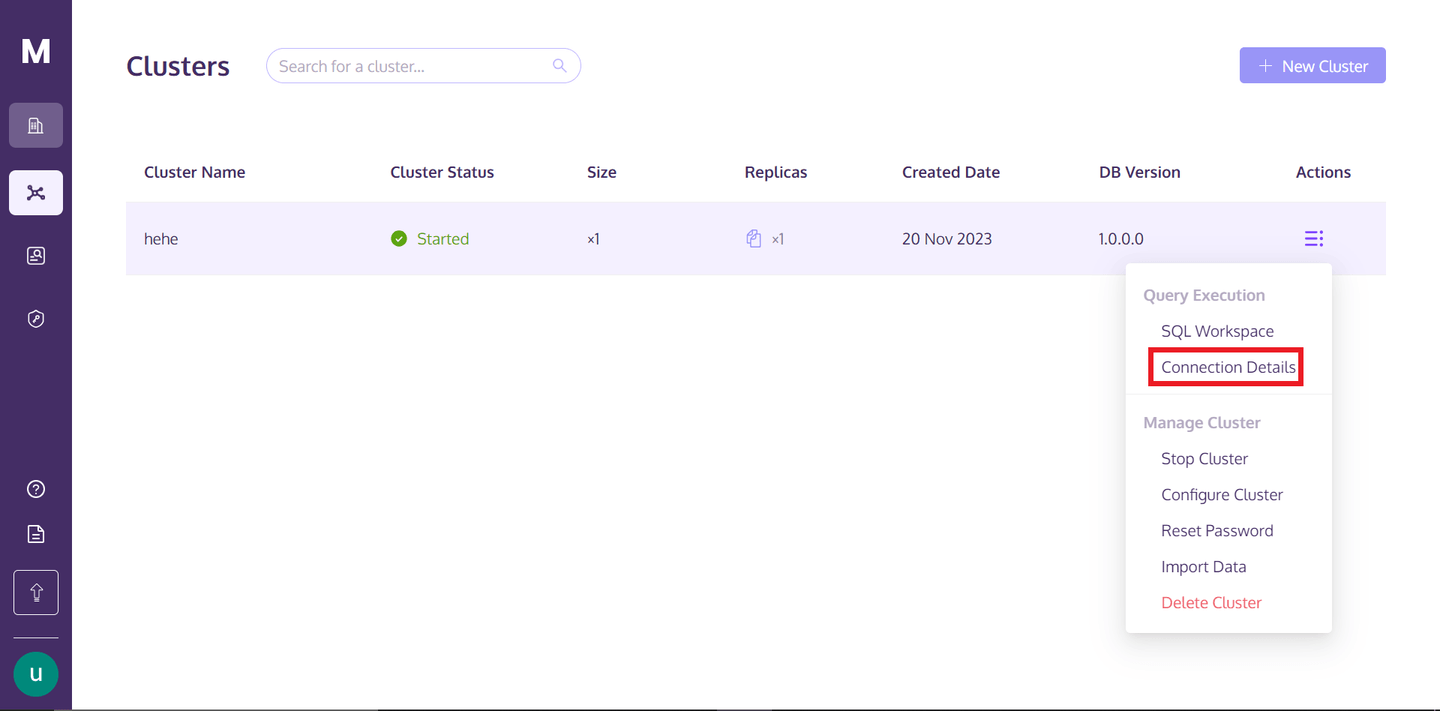Select Reset Password from menu
1440x711 pixels.
[1217, 531]
